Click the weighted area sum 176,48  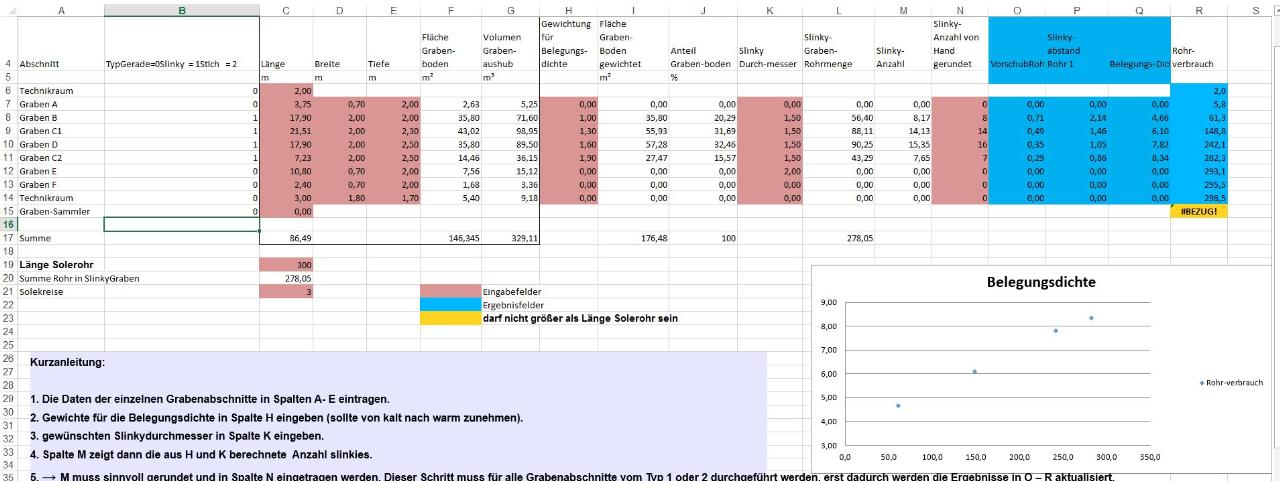pos(633,238)
